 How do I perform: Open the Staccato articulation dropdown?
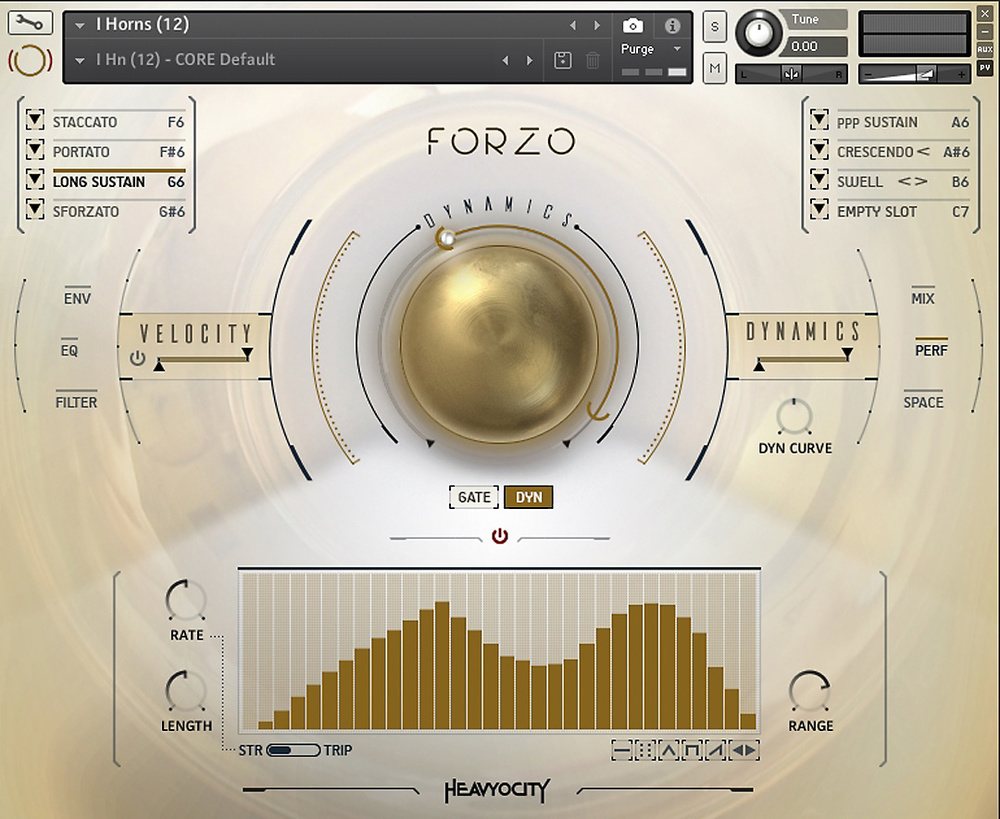(x=36, y=122)
